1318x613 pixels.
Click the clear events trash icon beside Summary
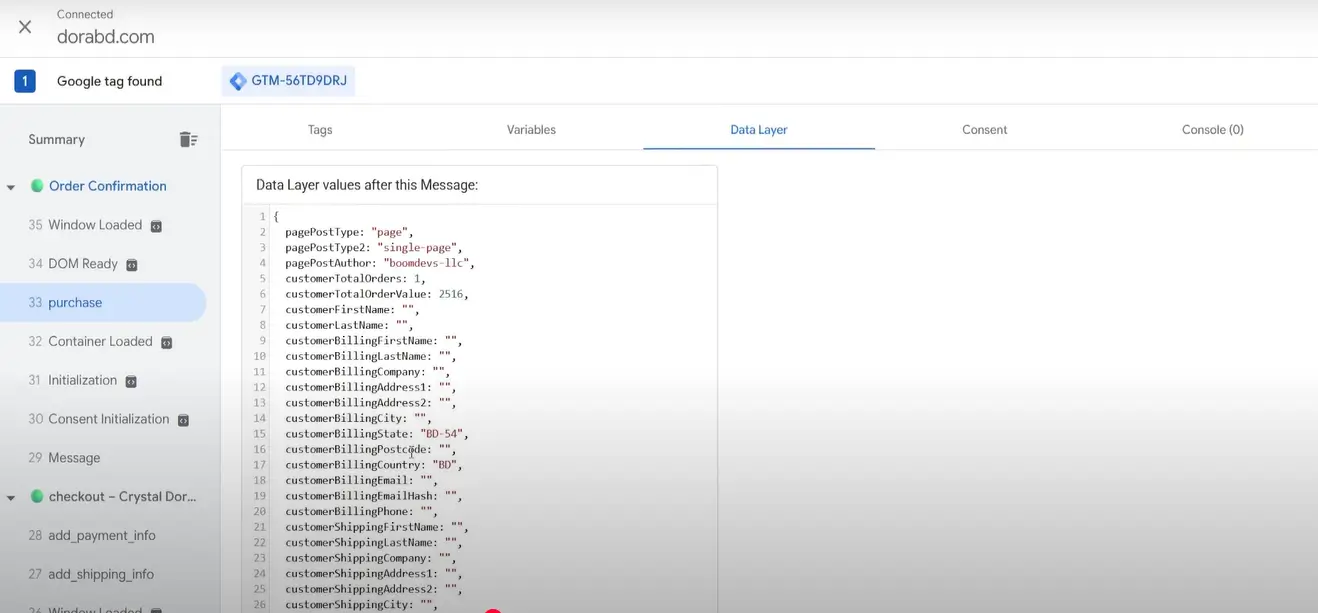(x=188, y=140)
